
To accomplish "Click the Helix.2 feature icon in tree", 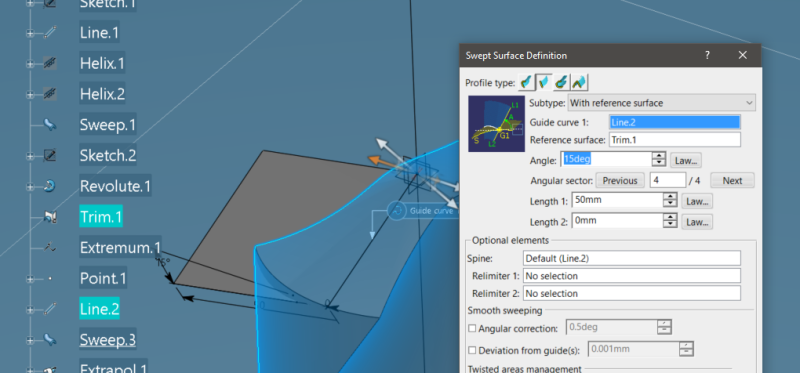I will [x=49, y=94].
